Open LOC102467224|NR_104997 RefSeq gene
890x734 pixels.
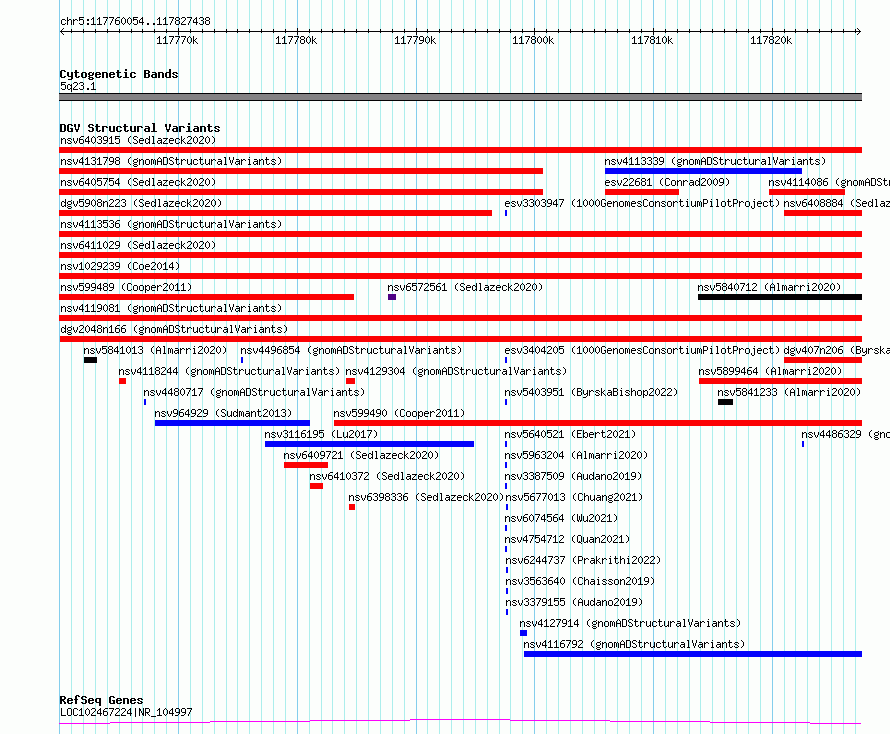click(x=126, y=712)
